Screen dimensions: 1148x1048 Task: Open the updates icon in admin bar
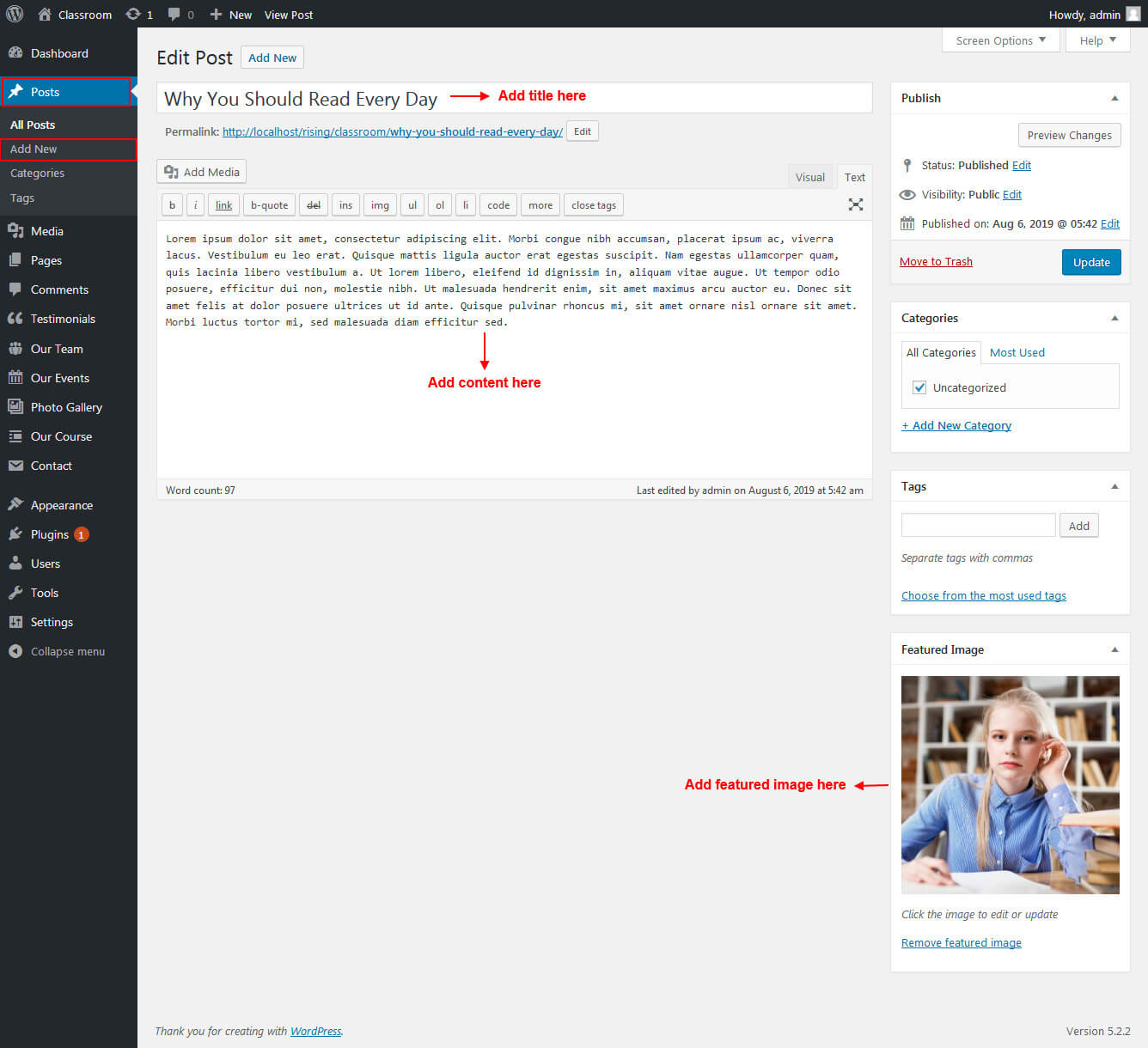click(133, 15)
